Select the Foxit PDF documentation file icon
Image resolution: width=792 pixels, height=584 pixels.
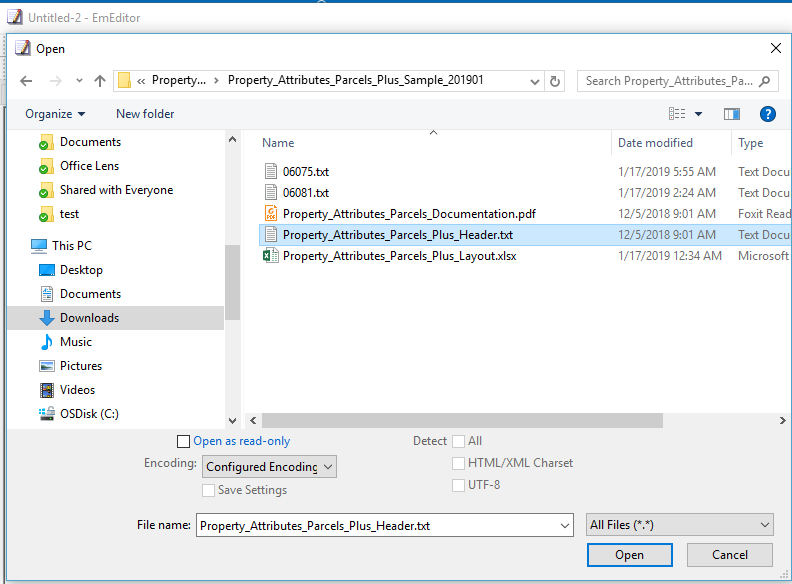tap(270, 214)
